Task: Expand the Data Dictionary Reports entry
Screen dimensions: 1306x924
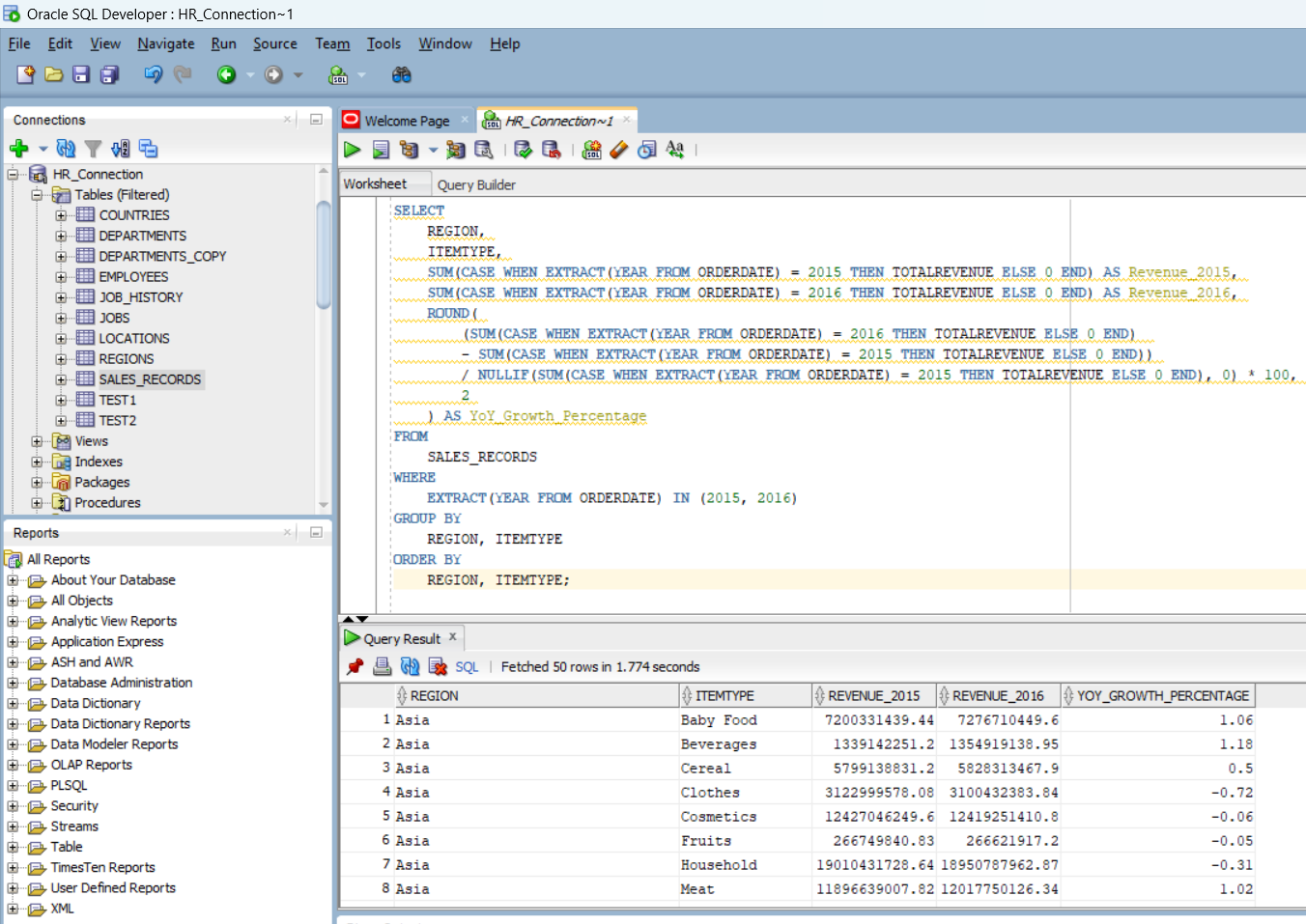Action: (x=13, y=723)
